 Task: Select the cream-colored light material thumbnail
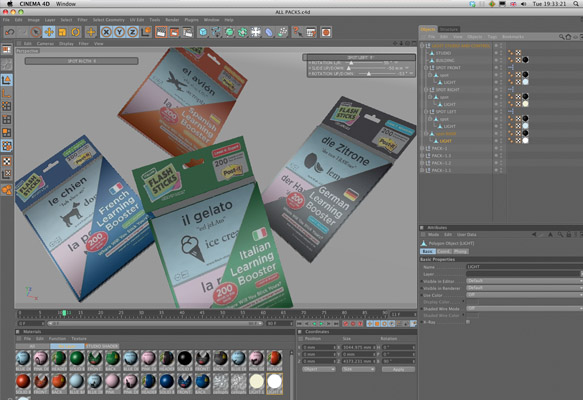coord(257,381)
